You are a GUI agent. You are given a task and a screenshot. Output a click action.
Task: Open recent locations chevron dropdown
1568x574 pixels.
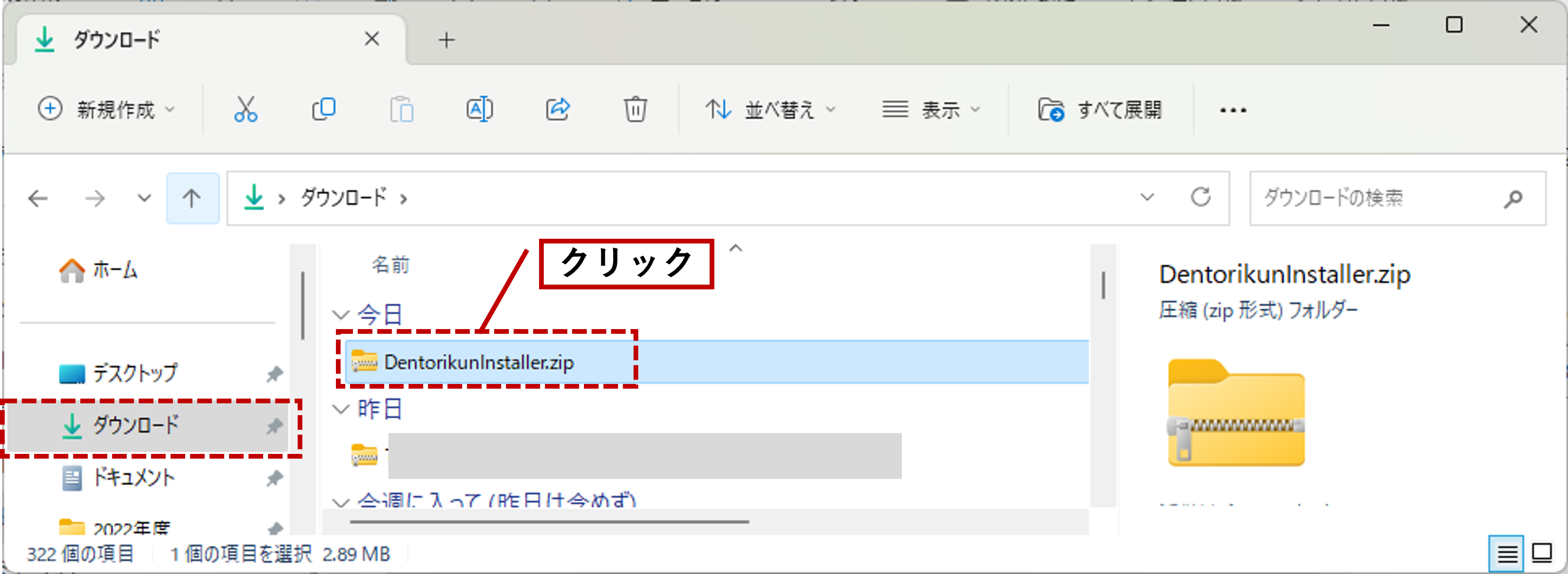tap(144, 198)
